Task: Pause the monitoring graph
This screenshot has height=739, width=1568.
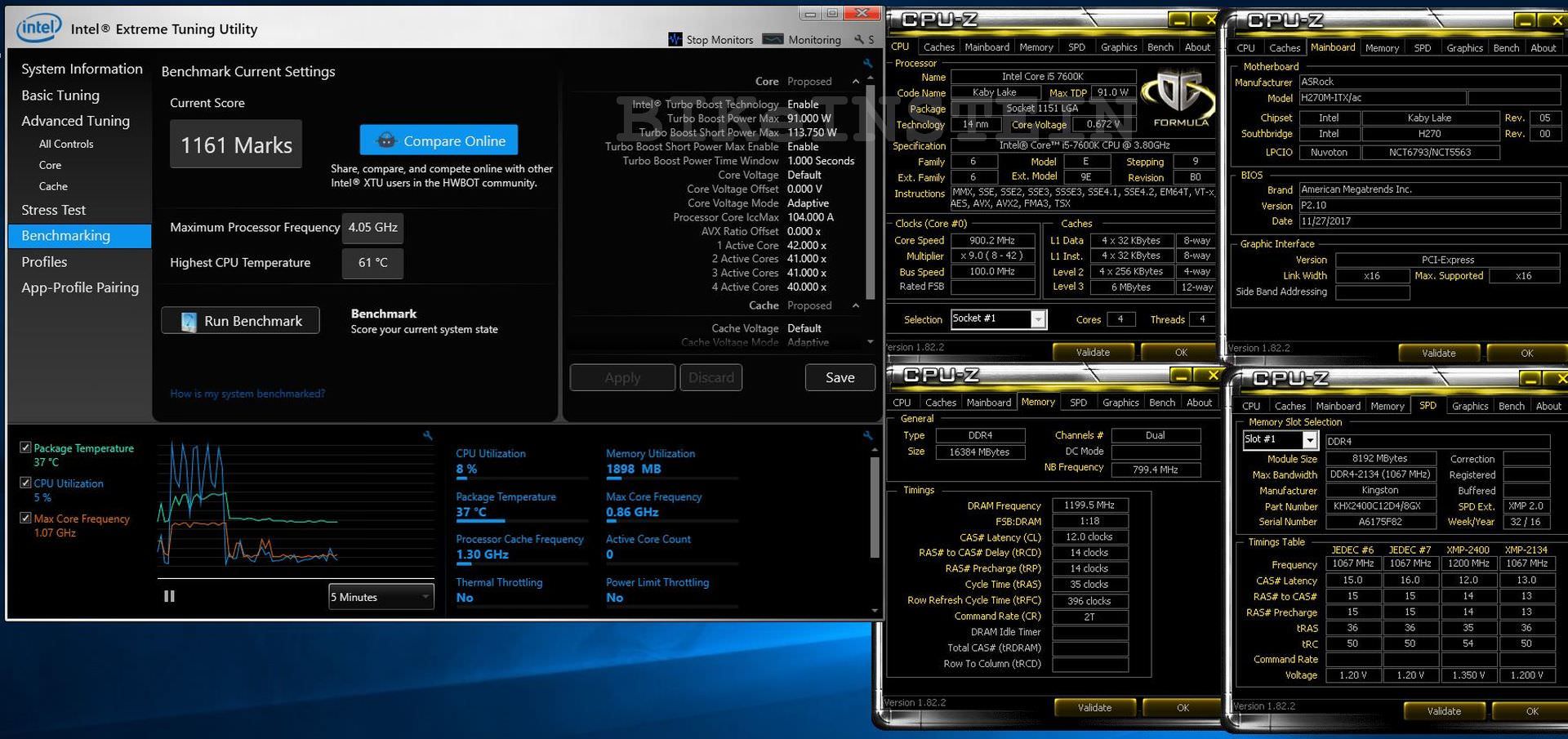Action: point(169,596)
